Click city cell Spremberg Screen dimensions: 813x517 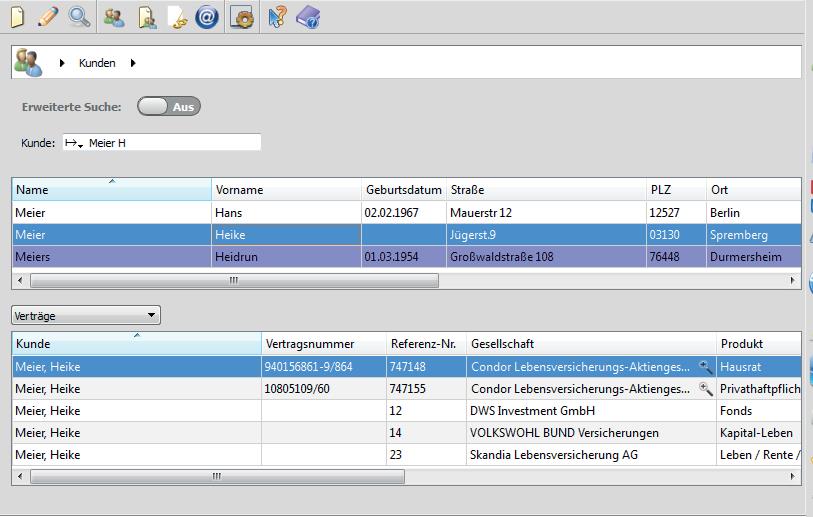pyautogui.click(x=754, y=234)
